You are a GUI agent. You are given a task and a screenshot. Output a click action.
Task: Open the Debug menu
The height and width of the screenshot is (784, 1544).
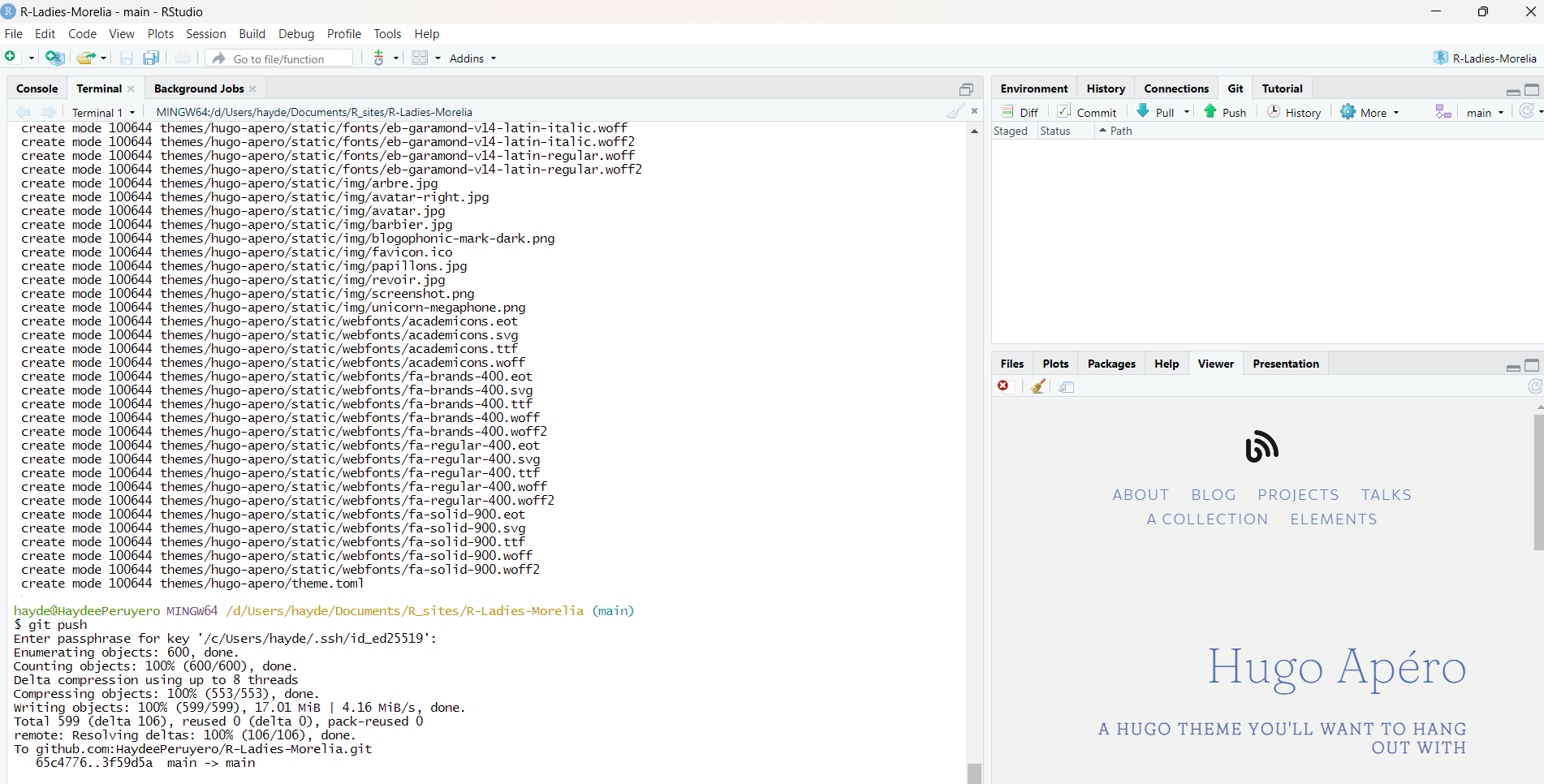tap(296, 34)
